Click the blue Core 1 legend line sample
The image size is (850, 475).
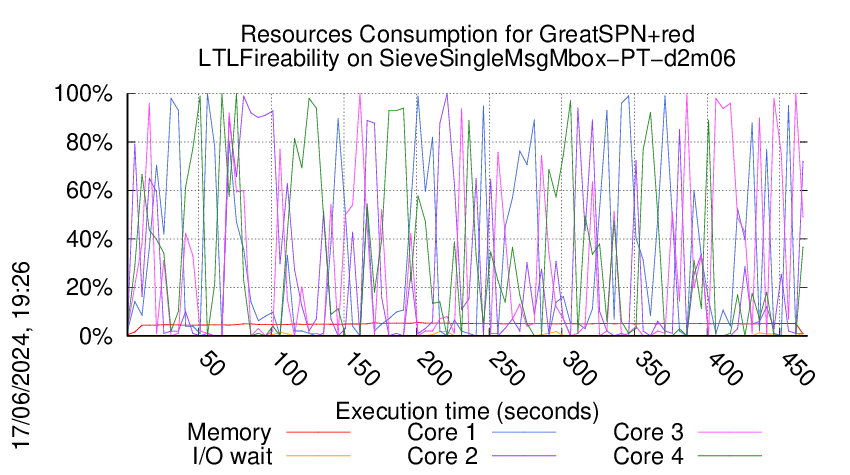pos(524,433)
